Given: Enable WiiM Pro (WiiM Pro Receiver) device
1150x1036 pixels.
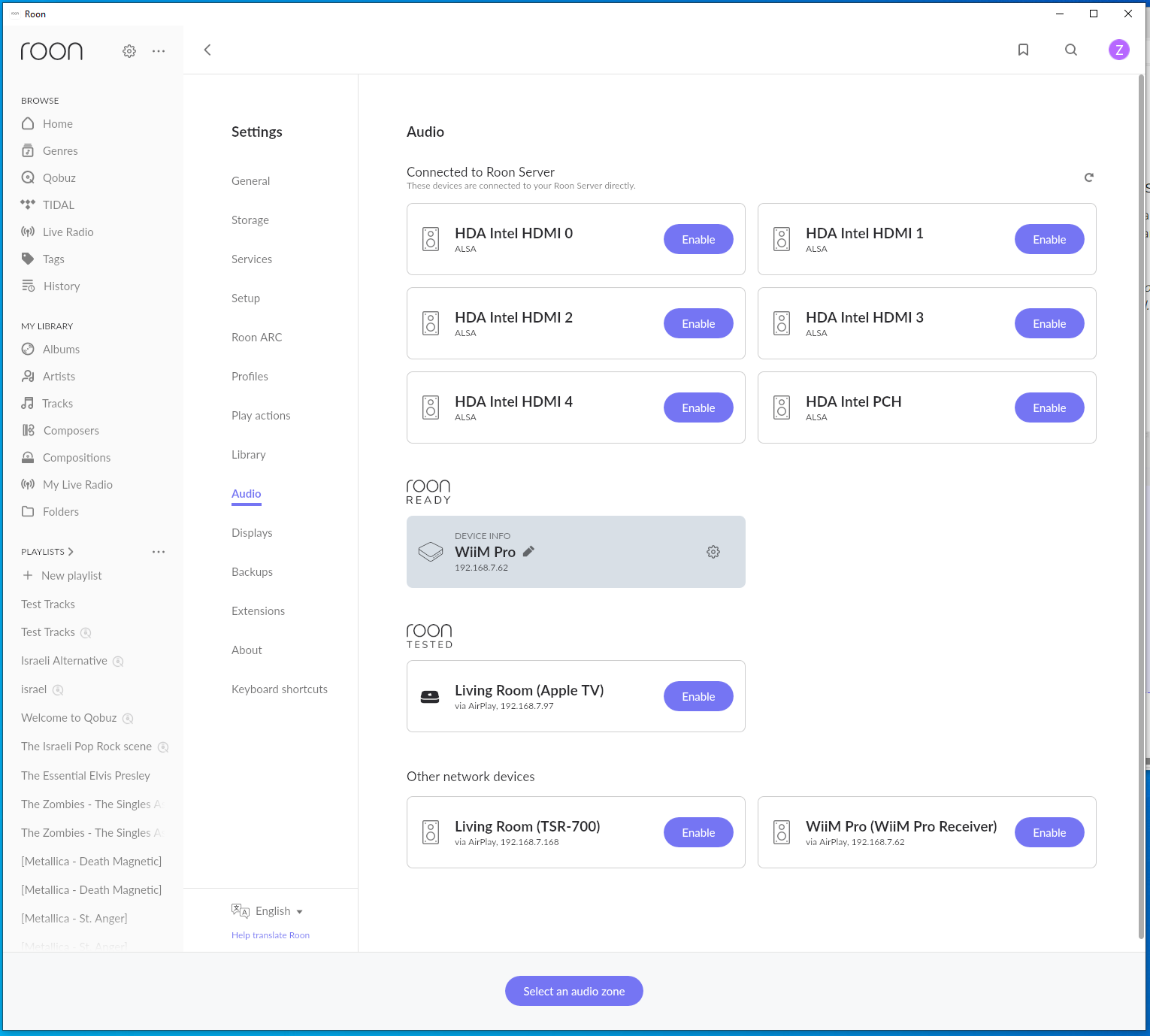Looking at the screenshot, I should 1049,832.
